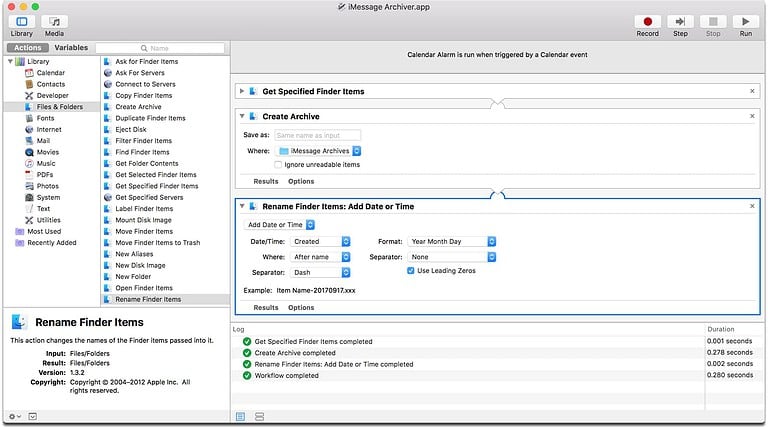Image resolution: width=768 pixels, height=427 pixels.
Task: Show Results in Rename Finder Items action
Action: pos(265,308)
